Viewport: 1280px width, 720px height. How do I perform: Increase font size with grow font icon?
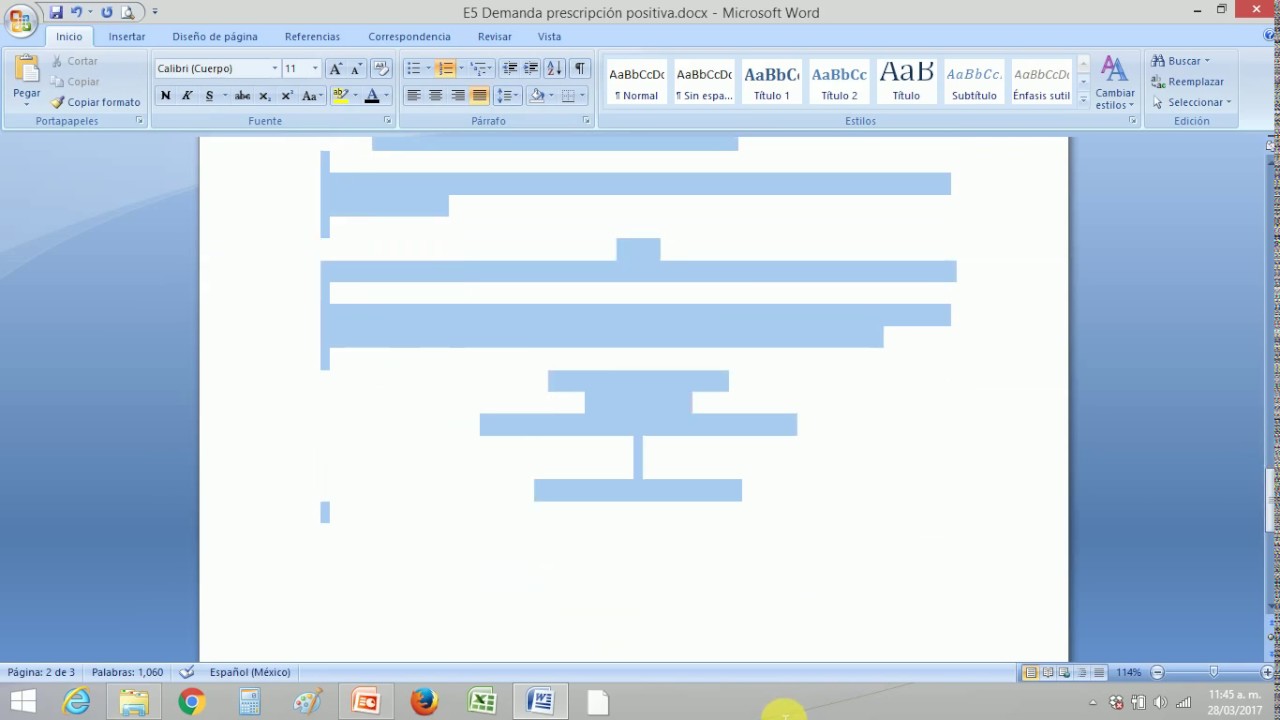click(x=336, y=68)
